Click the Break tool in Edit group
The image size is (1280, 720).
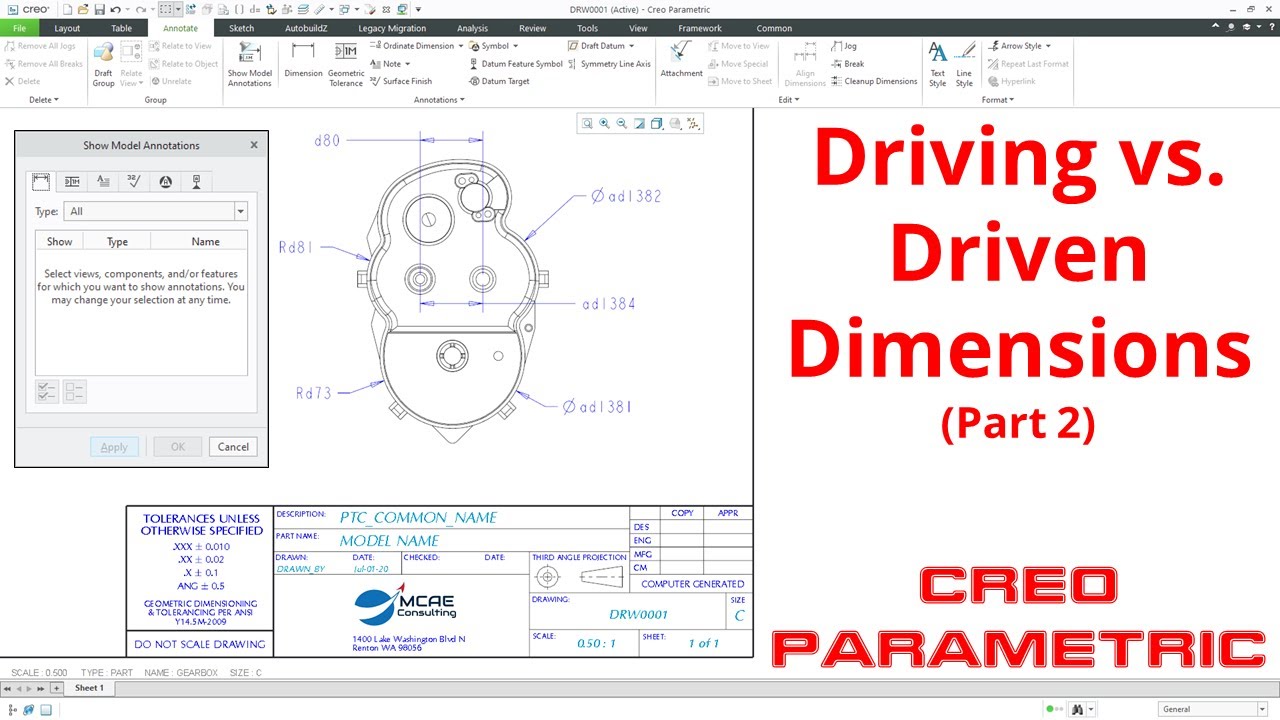pos(847,63)
